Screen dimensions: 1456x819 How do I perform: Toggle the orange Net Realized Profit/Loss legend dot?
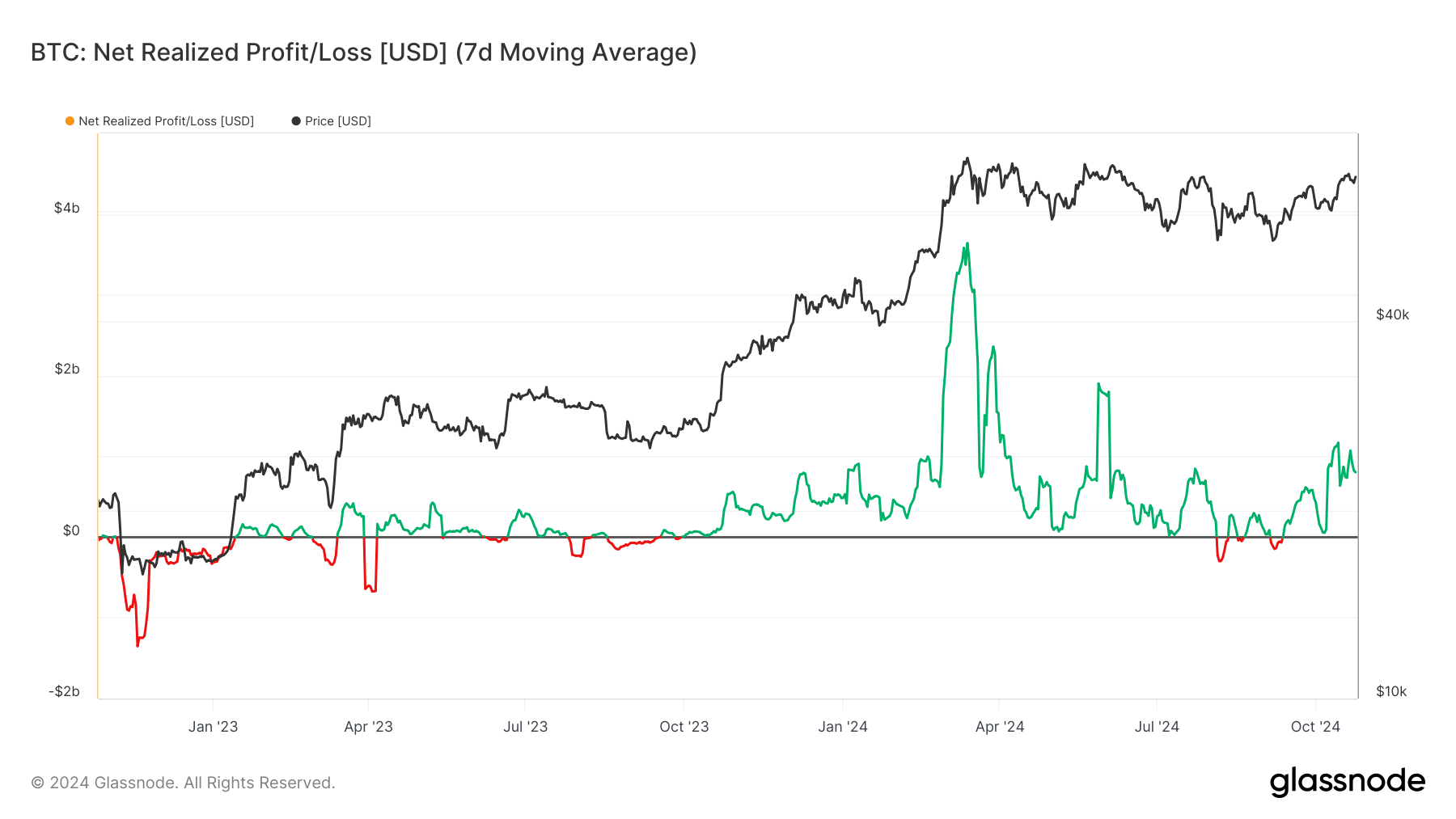[x=70, y=121]
